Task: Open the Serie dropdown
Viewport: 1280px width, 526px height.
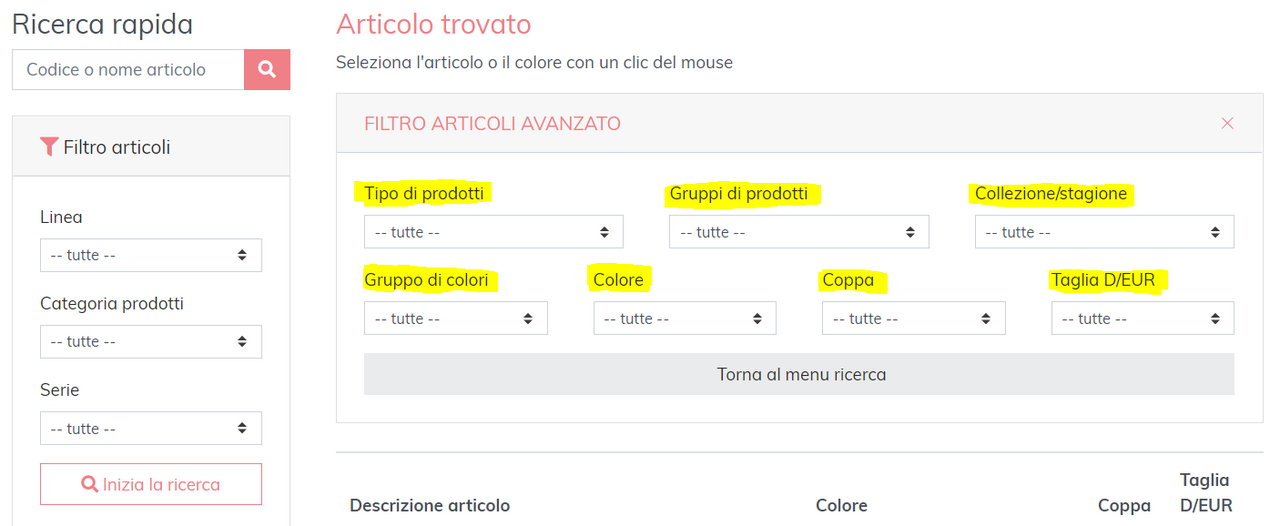Action: pos(151,428)
